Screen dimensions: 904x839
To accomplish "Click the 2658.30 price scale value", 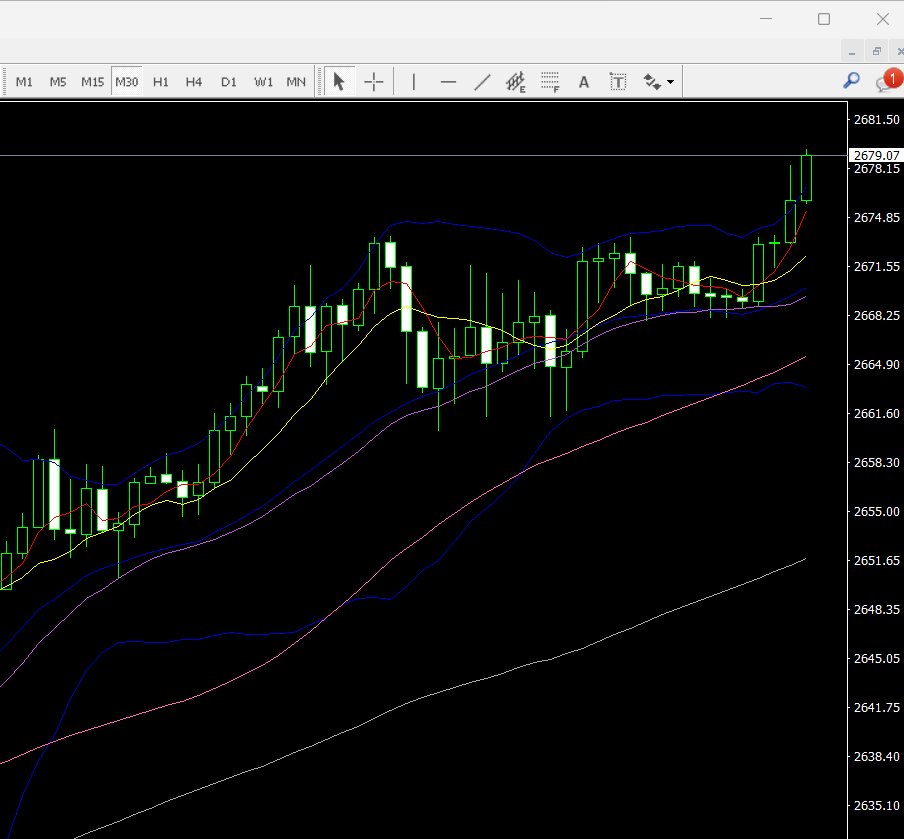I will click(x=876, y=462).
